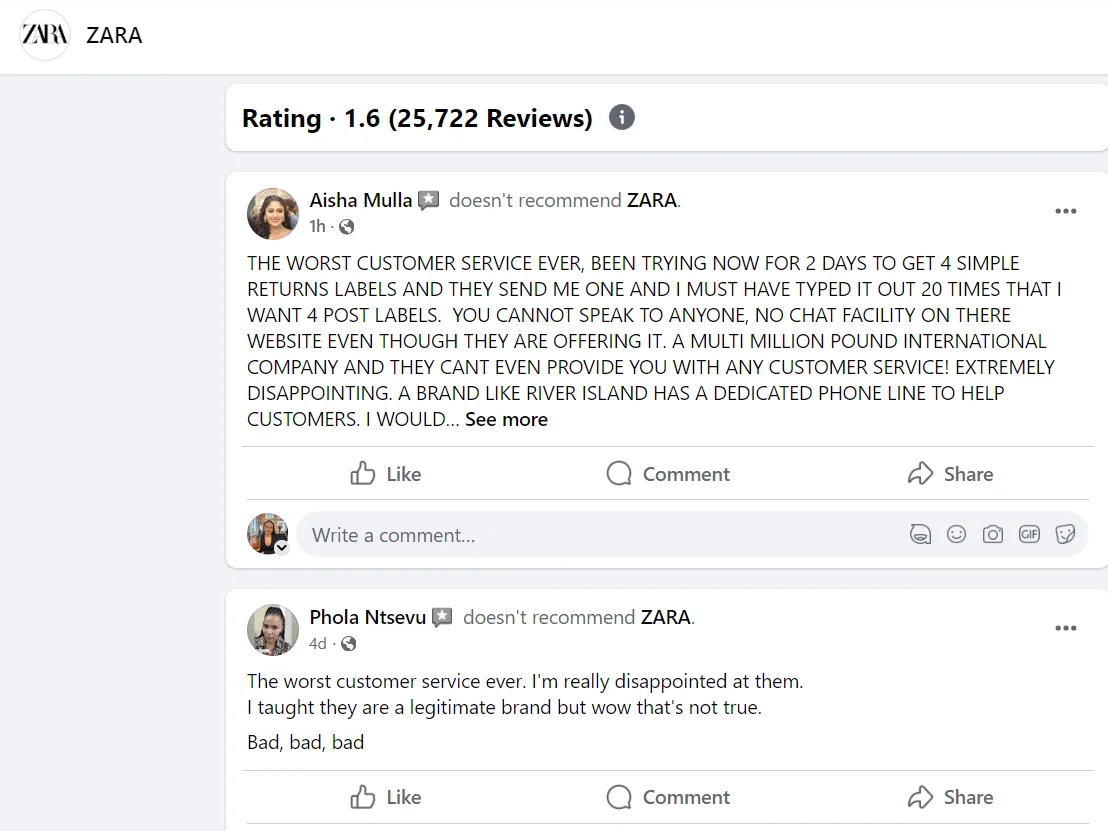Screen dimensions: 1108x831
Task: Open the options menu on Phola's review
Action: [x=1065, y=628]
